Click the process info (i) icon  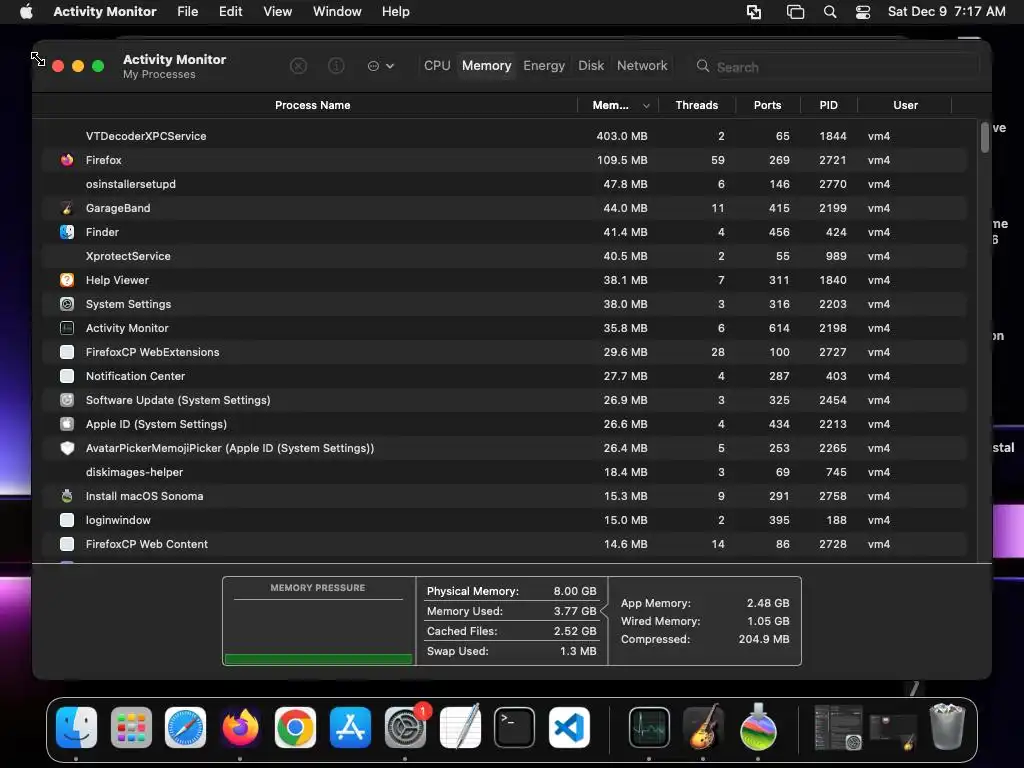click(x=336, y=66)
